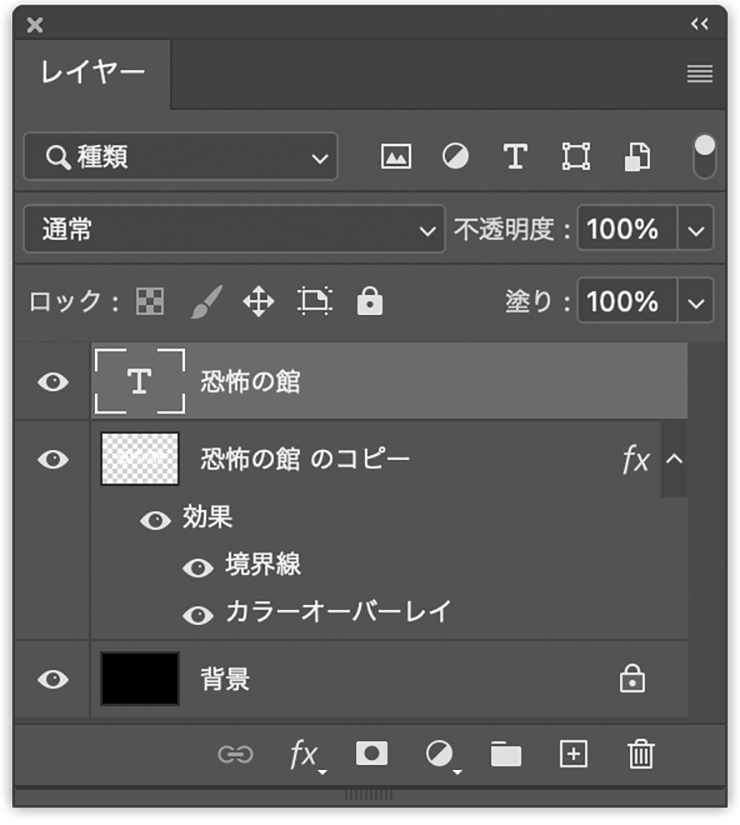Create a new layer group folder

506,754
